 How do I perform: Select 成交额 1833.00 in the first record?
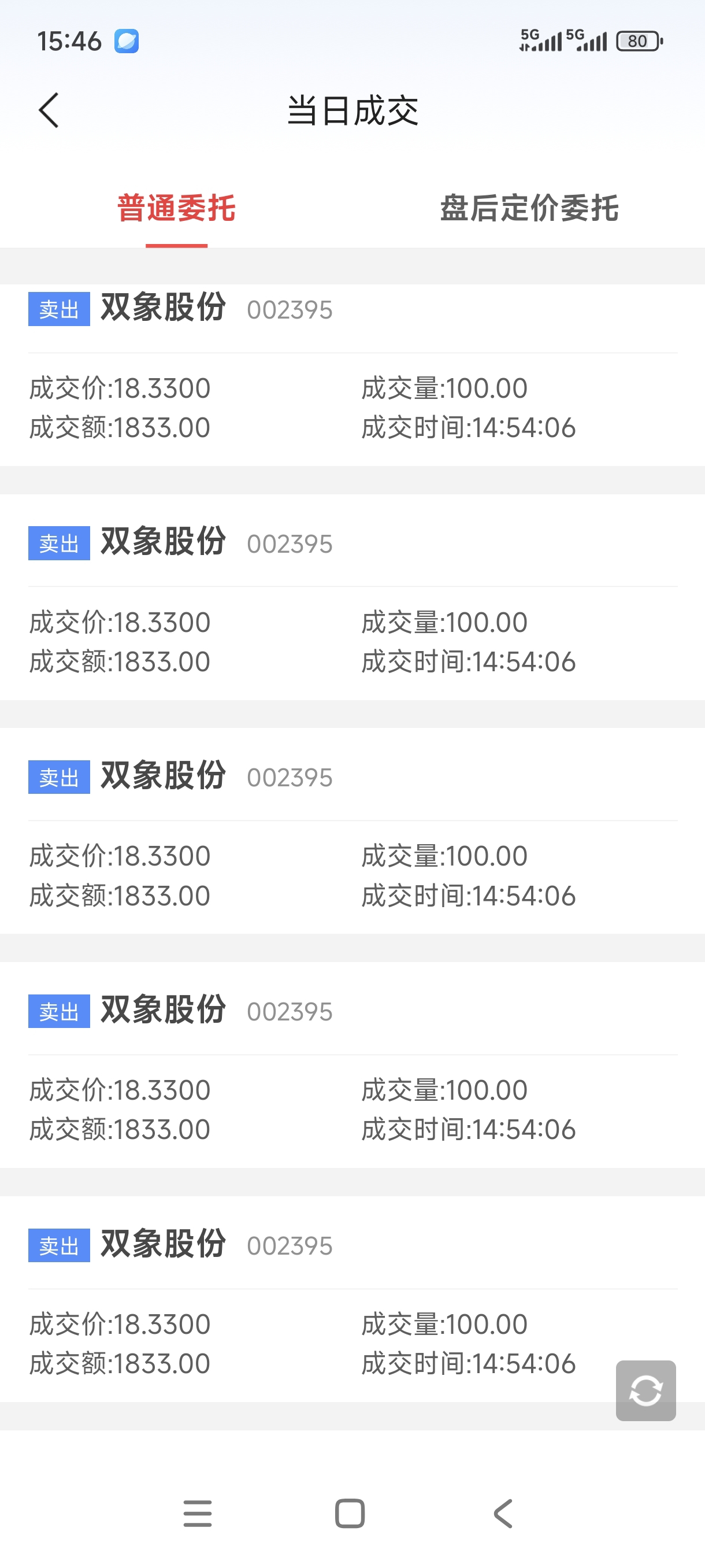click(x=120, y=428)
